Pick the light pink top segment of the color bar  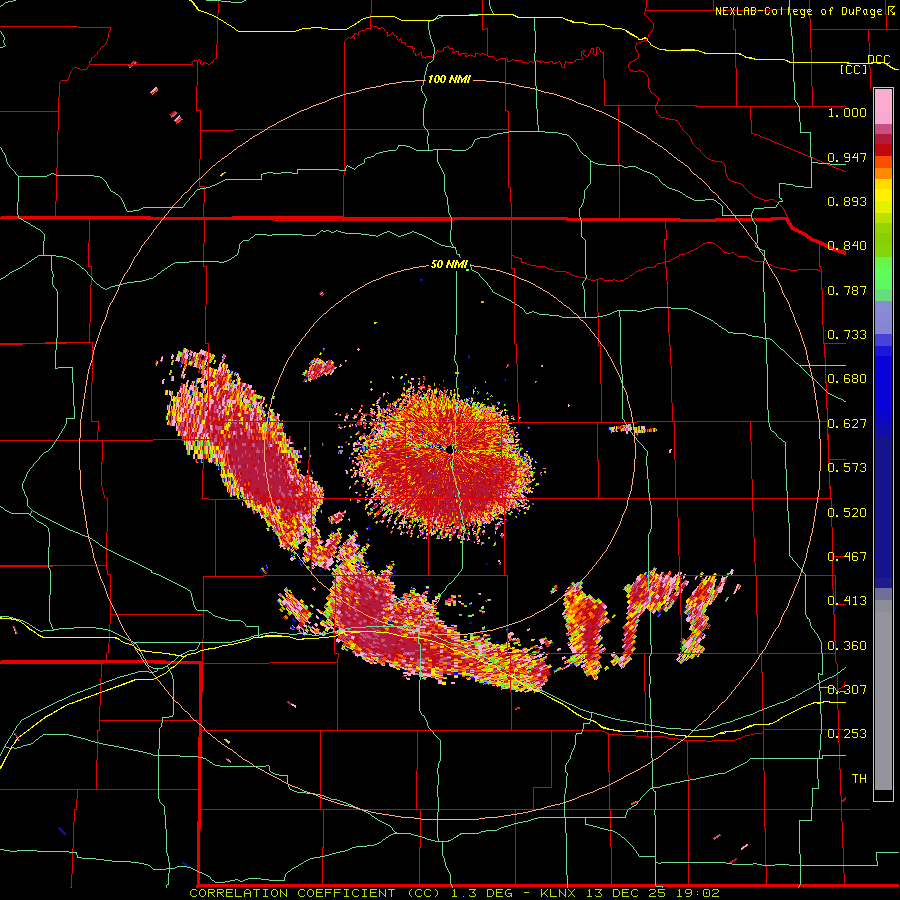[883, 106]
